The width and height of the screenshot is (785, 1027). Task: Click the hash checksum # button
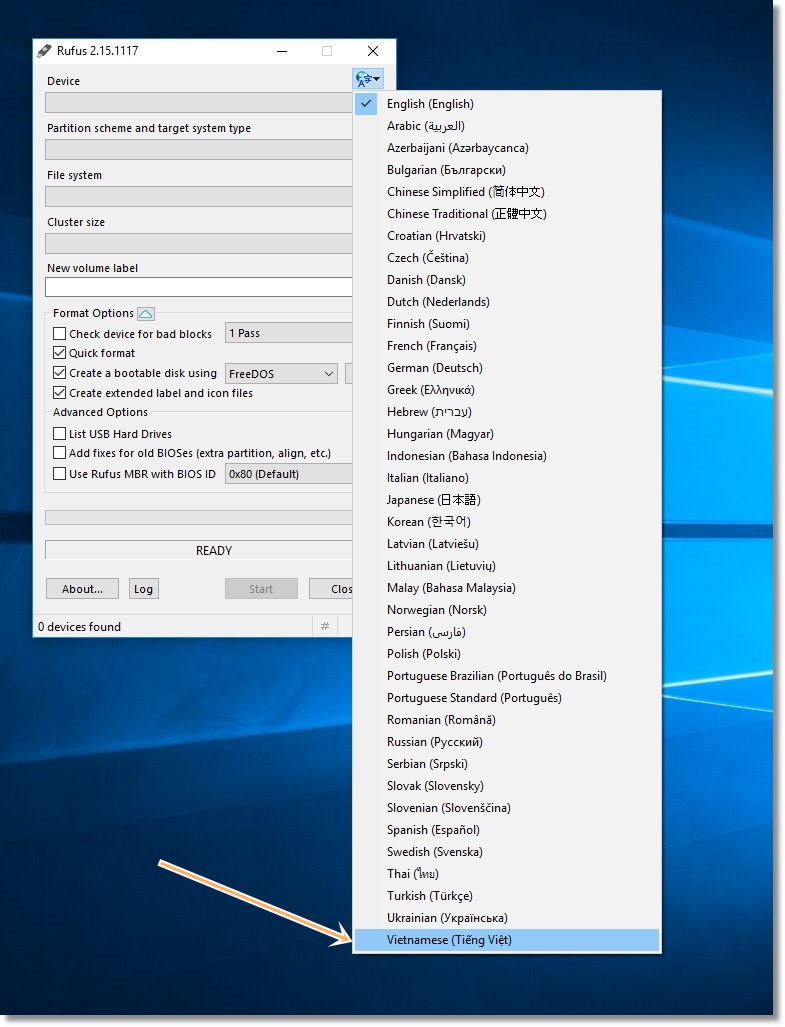[325, 626]
